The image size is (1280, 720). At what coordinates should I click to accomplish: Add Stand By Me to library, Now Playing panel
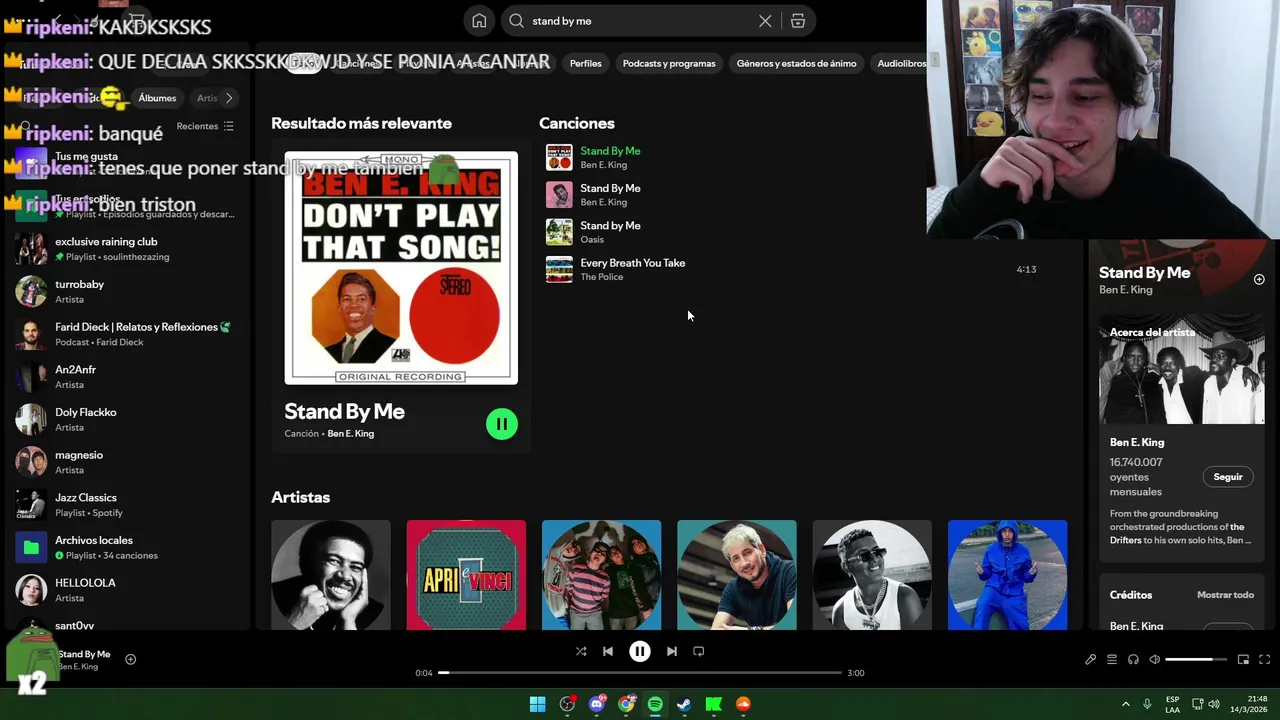(x=1259, y=280)
